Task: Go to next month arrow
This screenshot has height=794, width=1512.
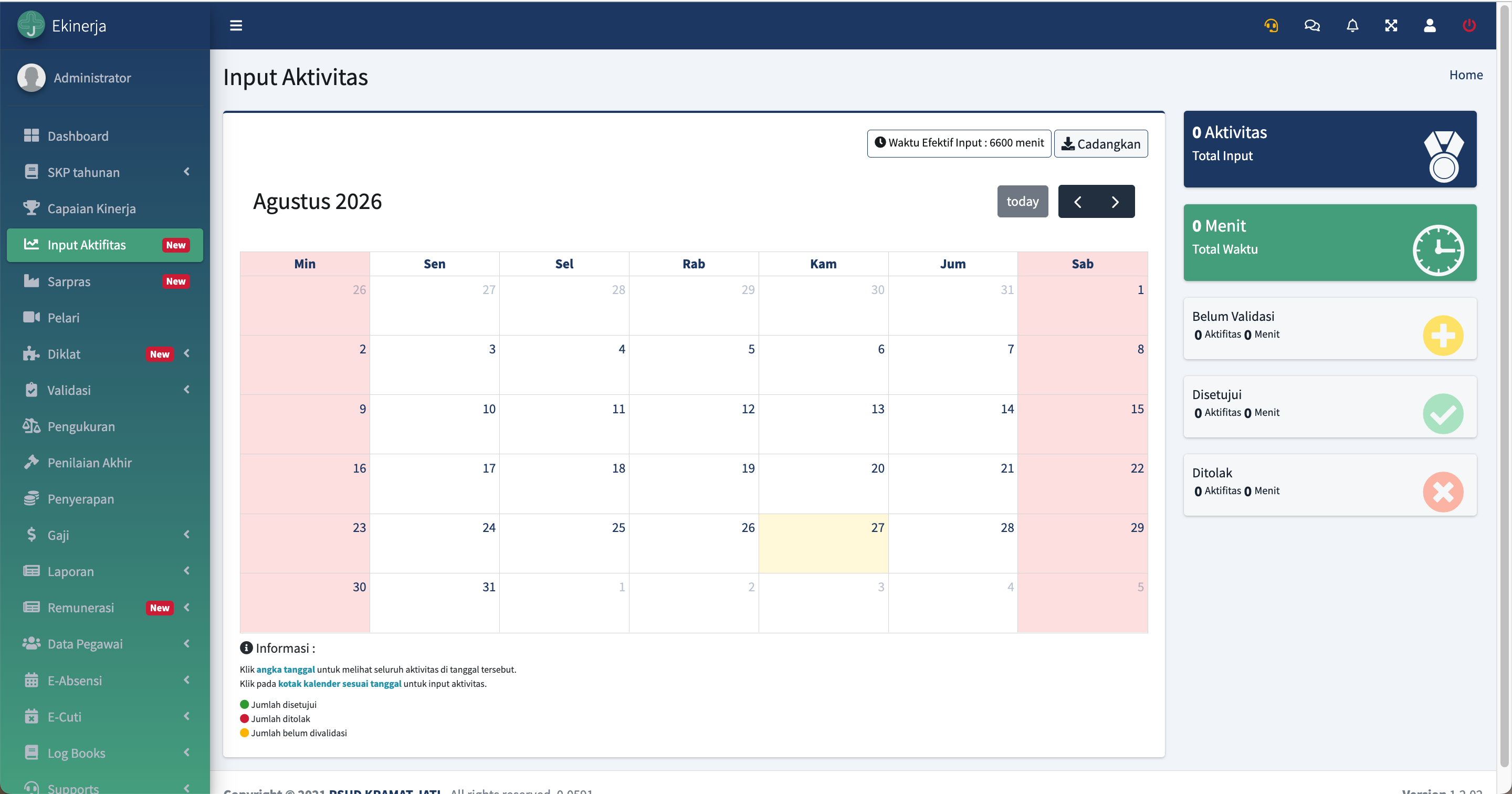Action: [x=1115, y=202]
